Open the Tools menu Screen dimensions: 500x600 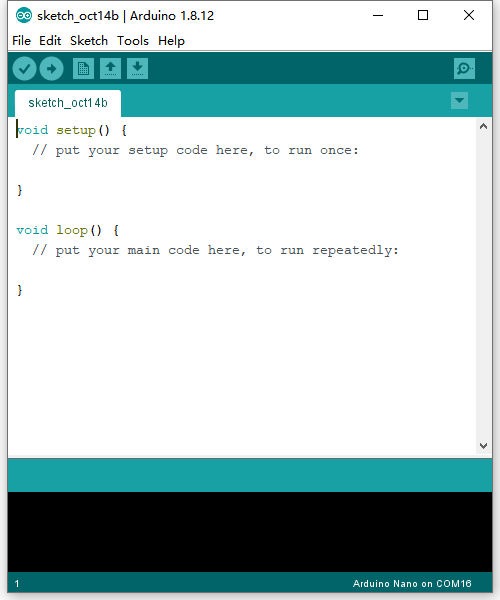click(x=133, y=41)
